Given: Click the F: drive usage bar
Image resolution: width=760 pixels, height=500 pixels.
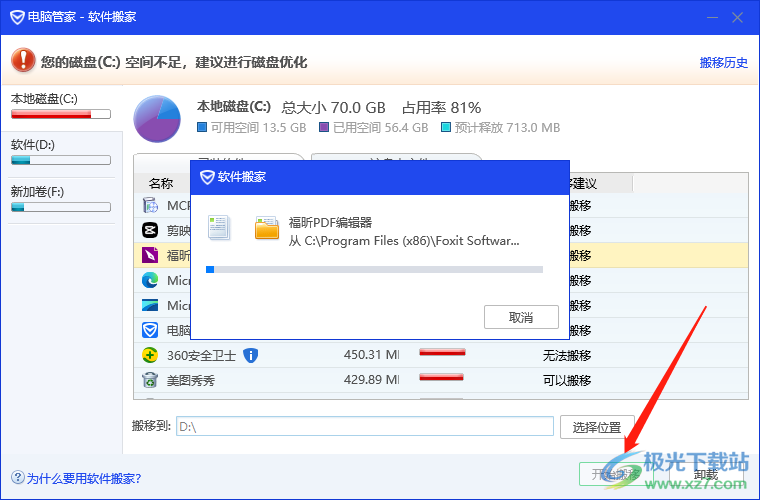Looking at the screenshot, I should click(x=61, y=207).
